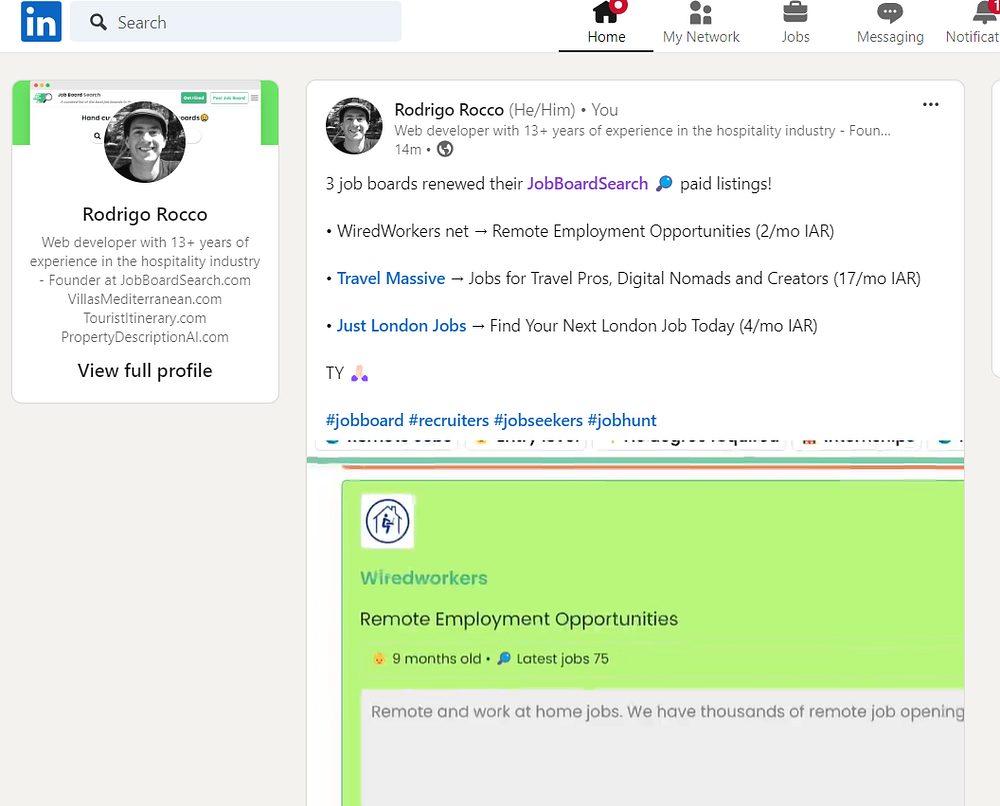Open the Notifications bell tab
Viewport: 1000px width, 806px height.
coord(973,23)
